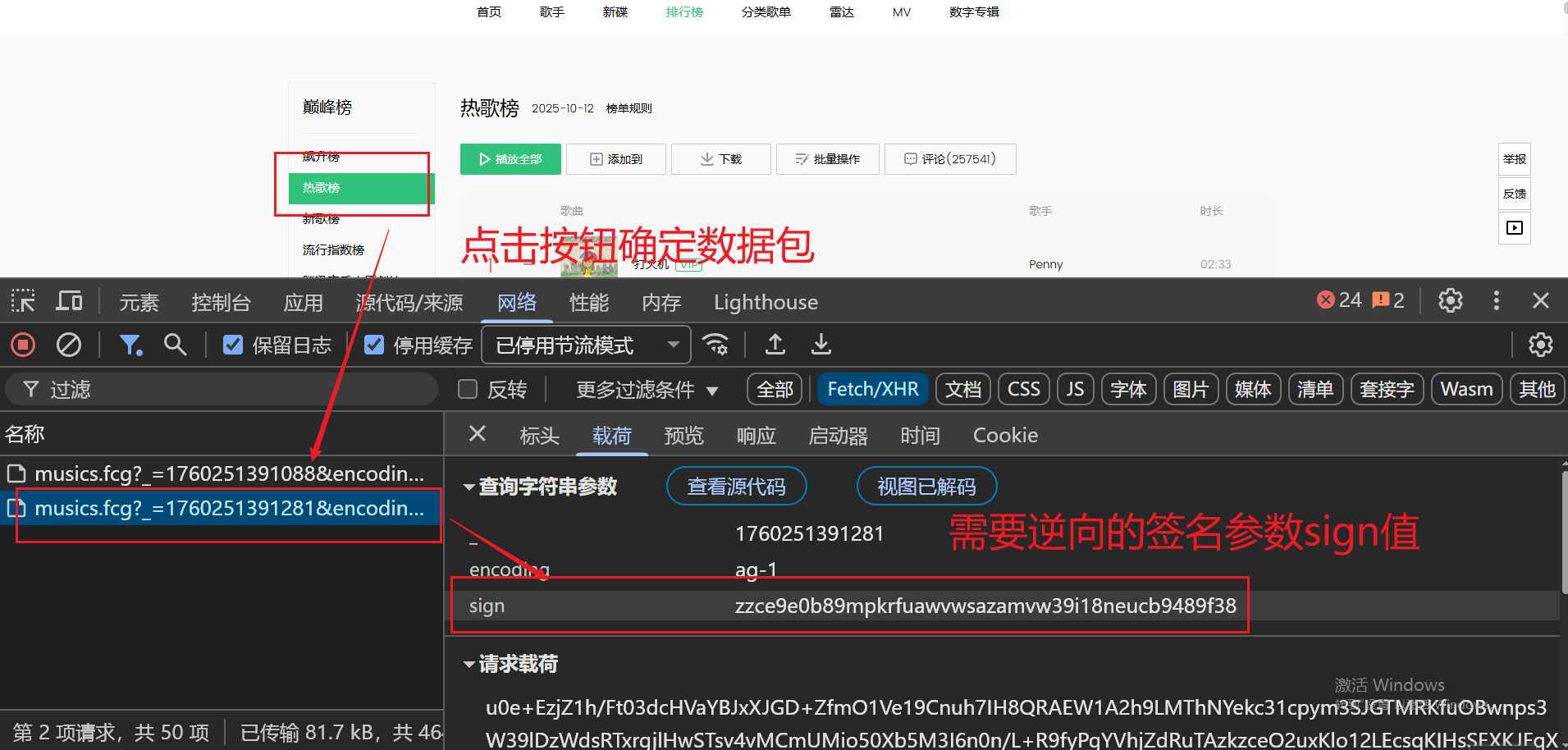Image resolution: width=1568 pixels, height=750 pixels.
Task: Toggle the network filter funnel icon
Action: (x=130, y=345)
